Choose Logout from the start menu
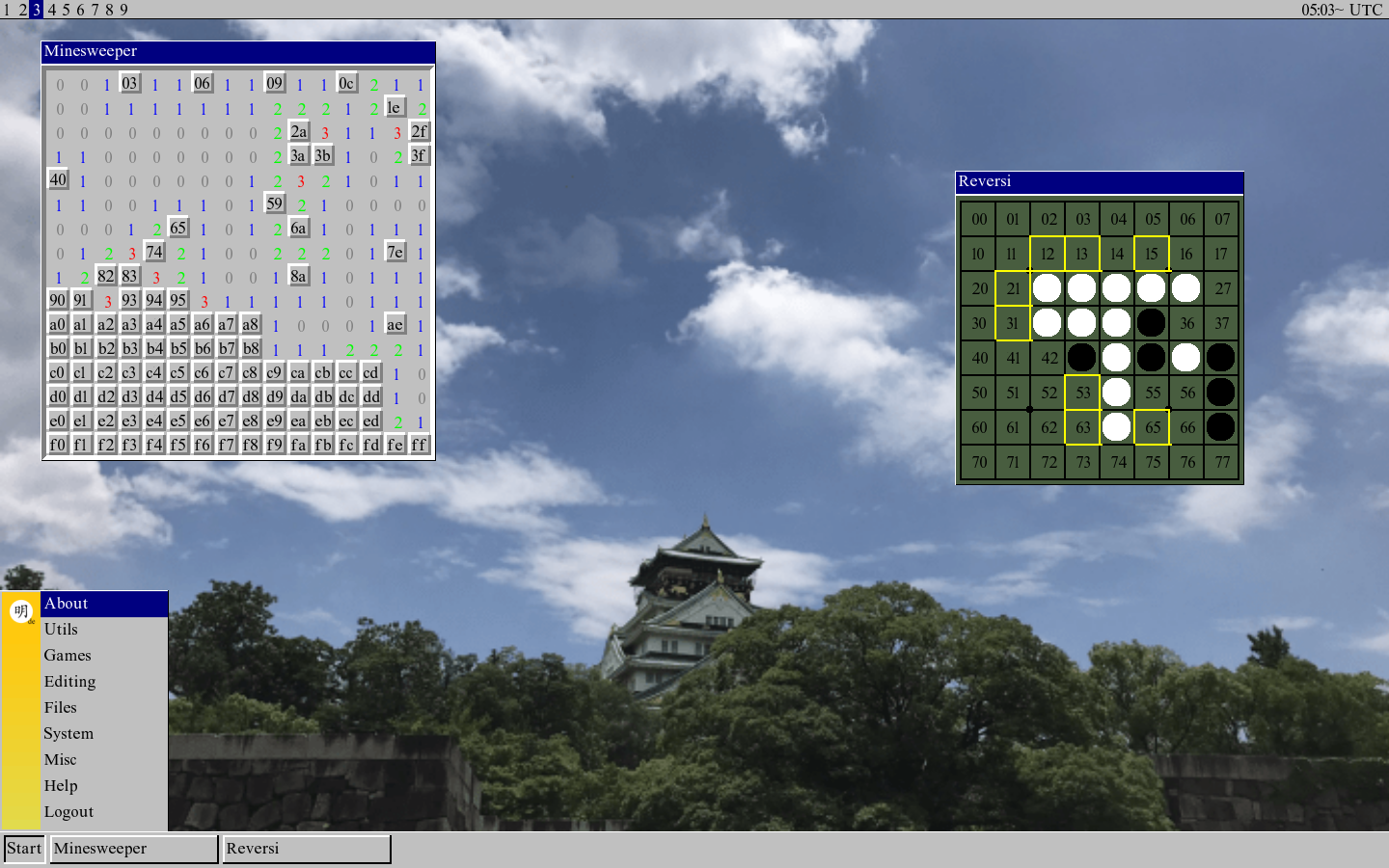This screenshot has height=868, width=1389. click(x=68, y=812)
